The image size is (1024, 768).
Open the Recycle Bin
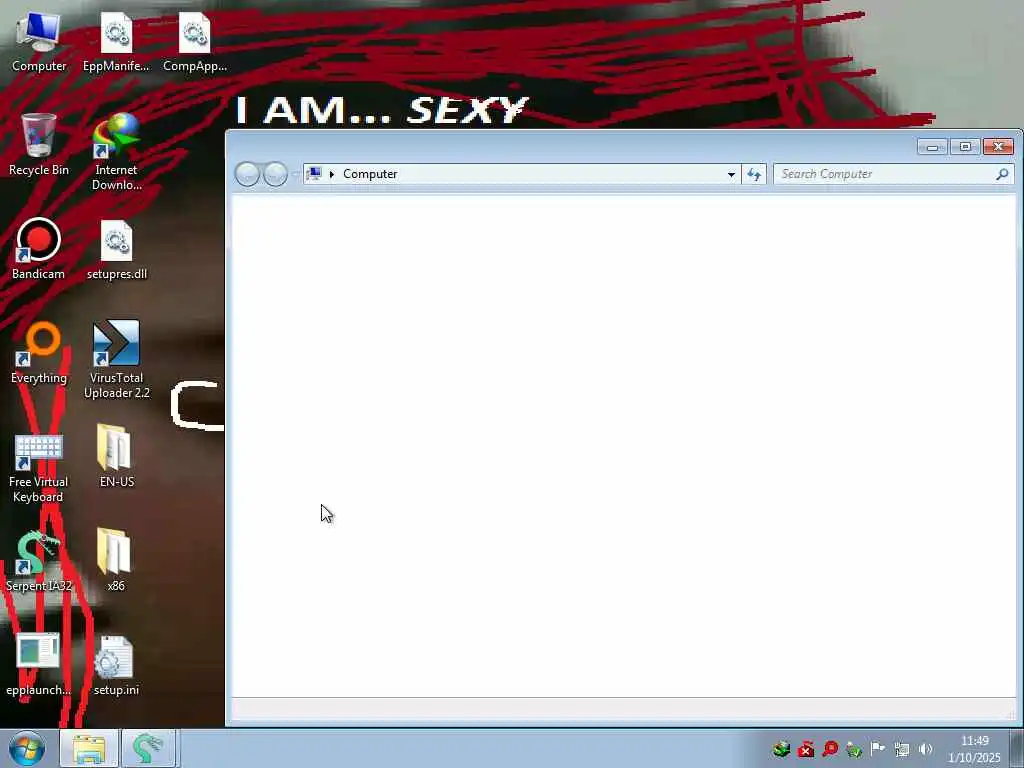tap(39, 145)
